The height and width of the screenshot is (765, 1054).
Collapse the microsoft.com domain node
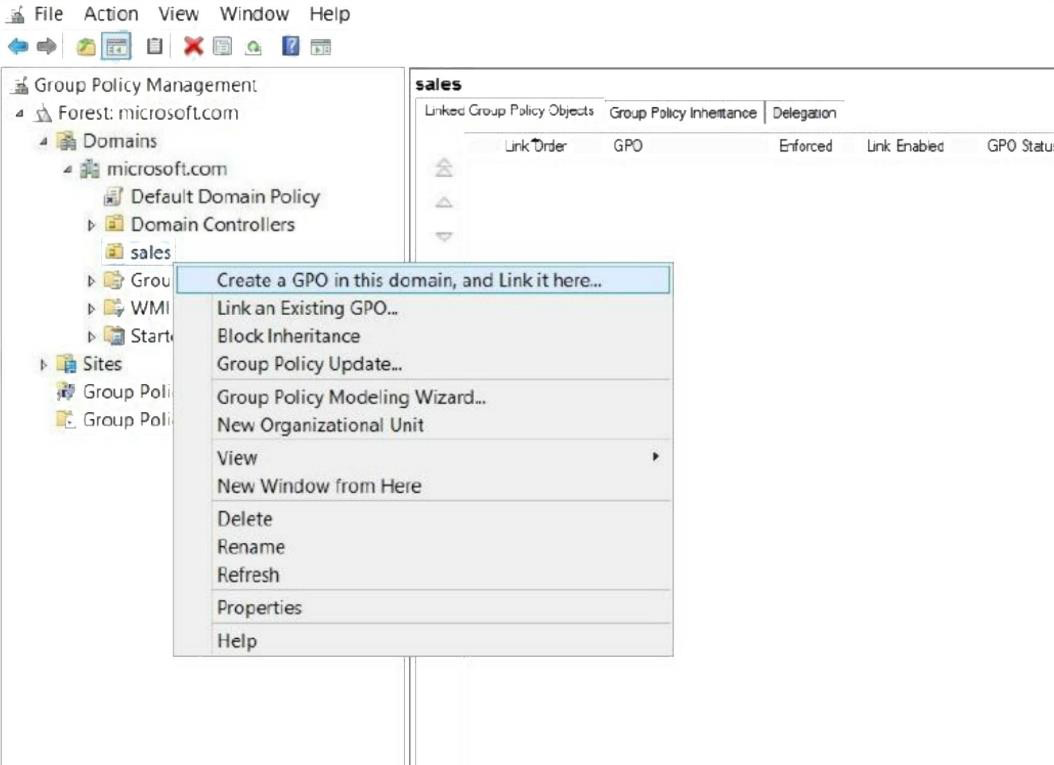68,169
